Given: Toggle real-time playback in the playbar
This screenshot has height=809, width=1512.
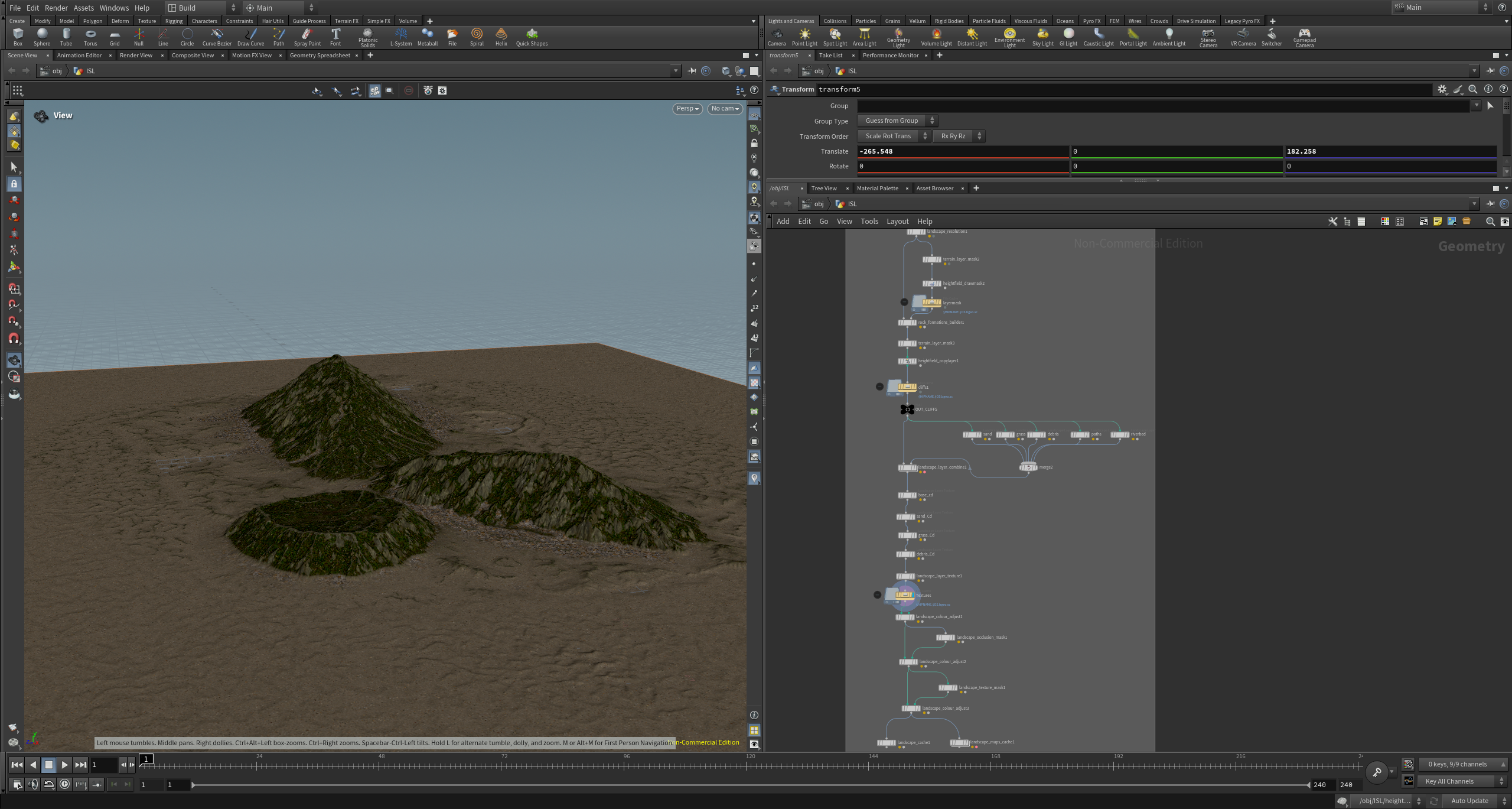Looking at the screenshot, I should point(64,784).
